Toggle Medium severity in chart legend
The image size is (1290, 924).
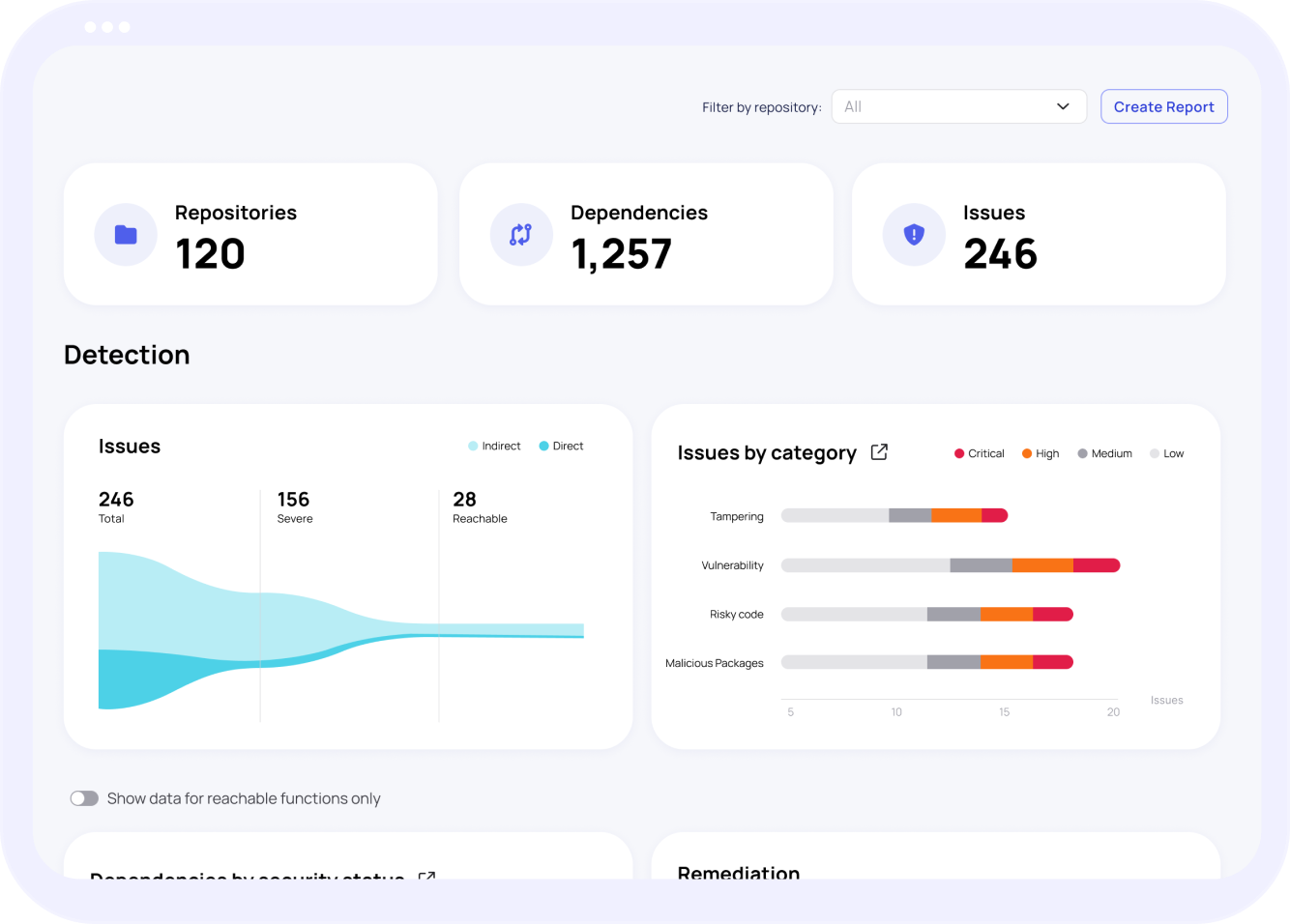pyautogui.click(x=1104, y=453)
